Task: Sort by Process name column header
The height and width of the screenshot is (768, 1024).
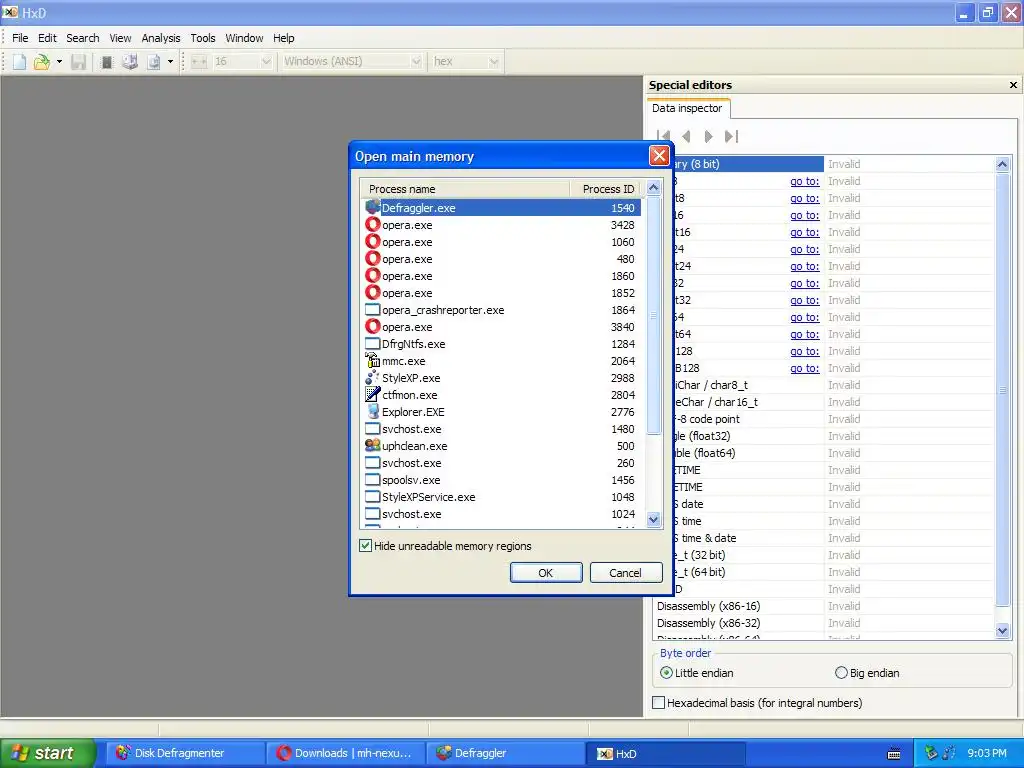Action: (x=465, y=189)
